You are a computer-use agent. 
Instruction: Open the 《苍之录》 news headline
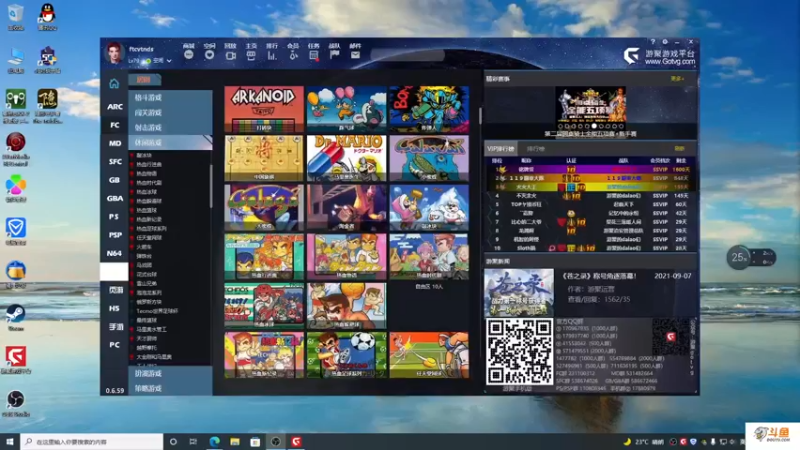[599, 276]
